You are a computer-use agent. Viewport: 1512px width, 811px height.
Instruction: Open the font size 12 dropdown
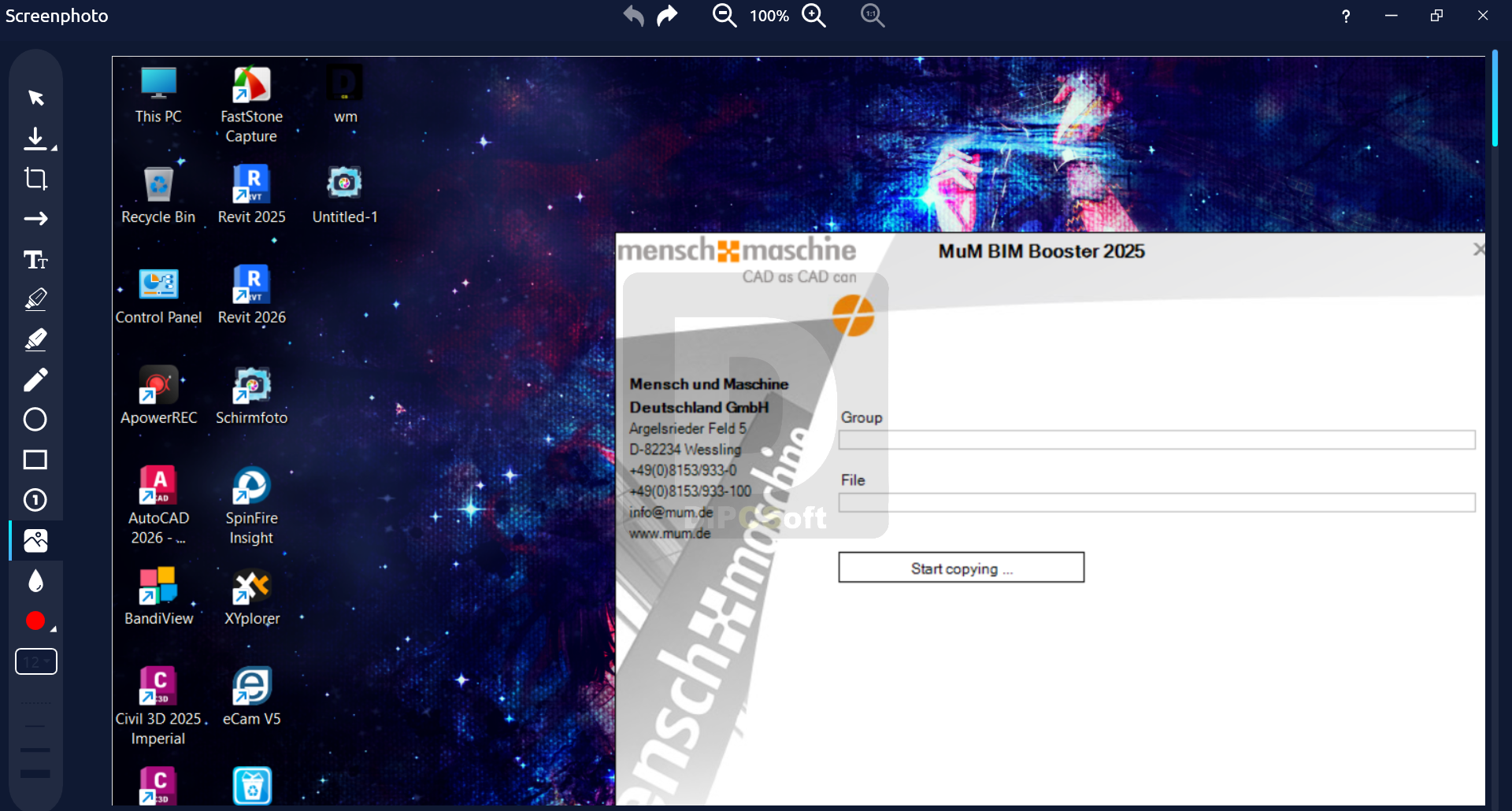pos(36,661)
